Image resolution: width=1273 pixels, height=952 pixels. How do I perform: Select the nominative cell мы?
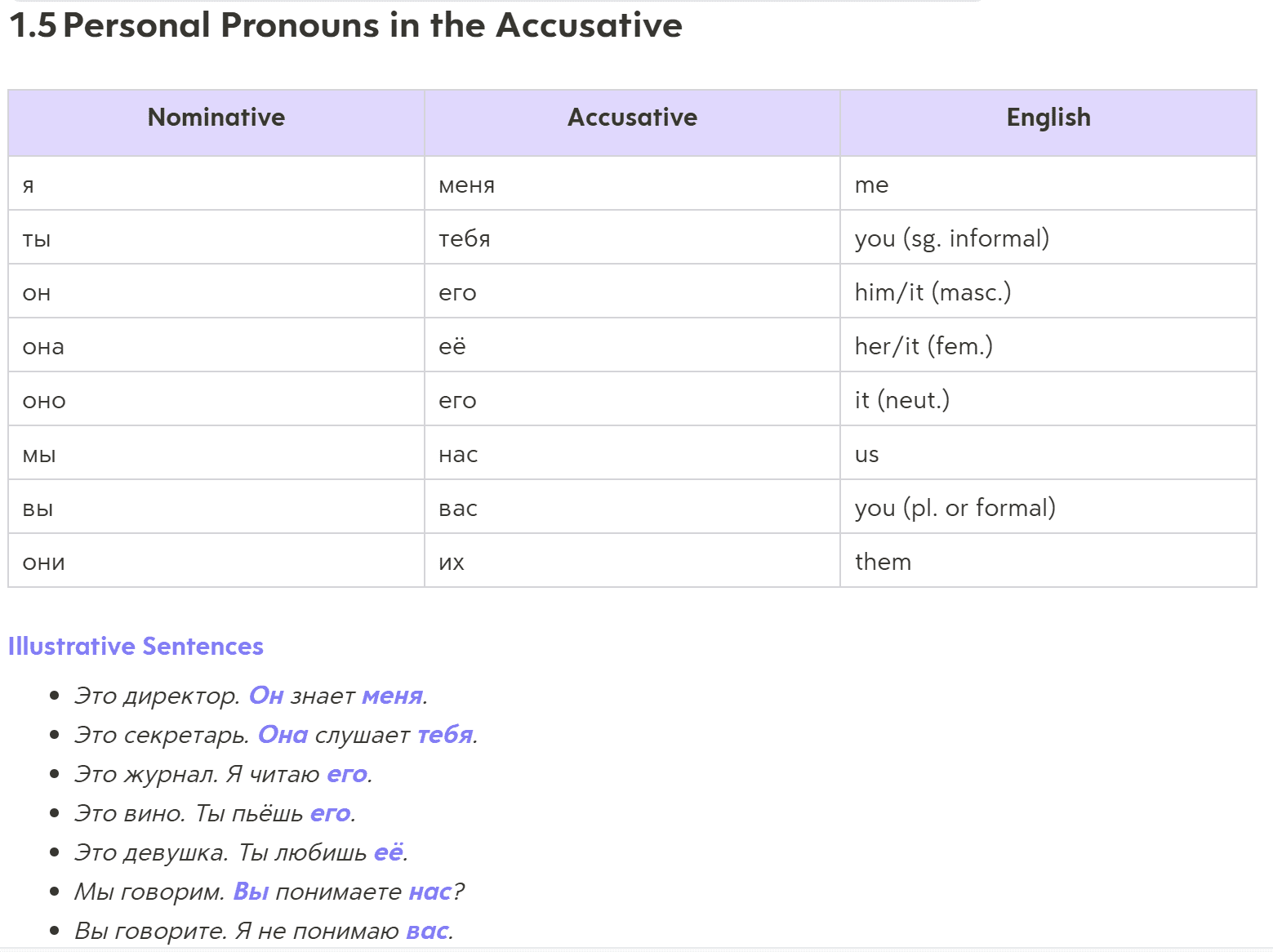click(x=39, y=455)
